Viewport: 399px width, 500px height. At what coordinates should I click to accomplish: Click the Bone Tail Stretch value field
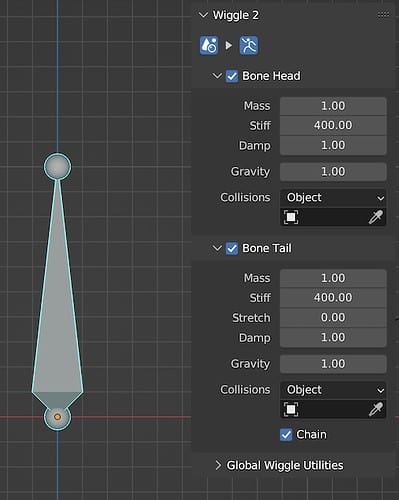[x=333, y=318]
